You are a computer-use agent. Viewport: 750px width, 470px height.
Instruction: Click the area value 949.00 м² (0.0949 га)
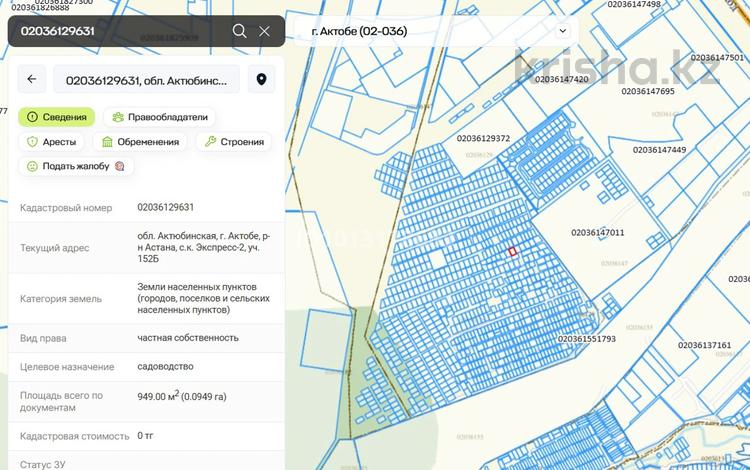pos(182,396)
